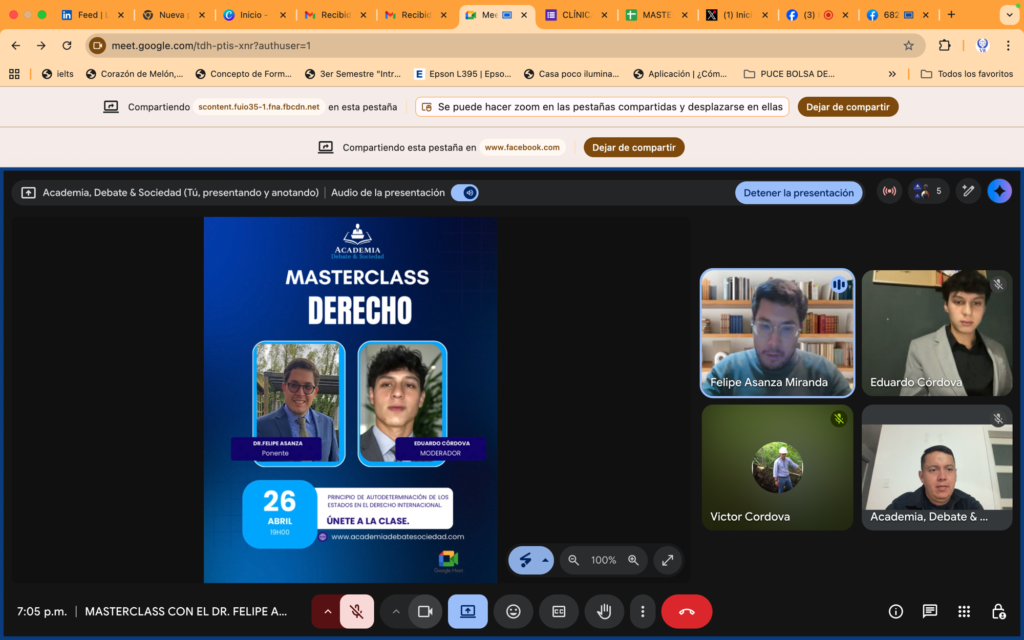The image size is (1024, 640).
Task: Zoom in on the shared presentation
Action: [x=633, y=560]
